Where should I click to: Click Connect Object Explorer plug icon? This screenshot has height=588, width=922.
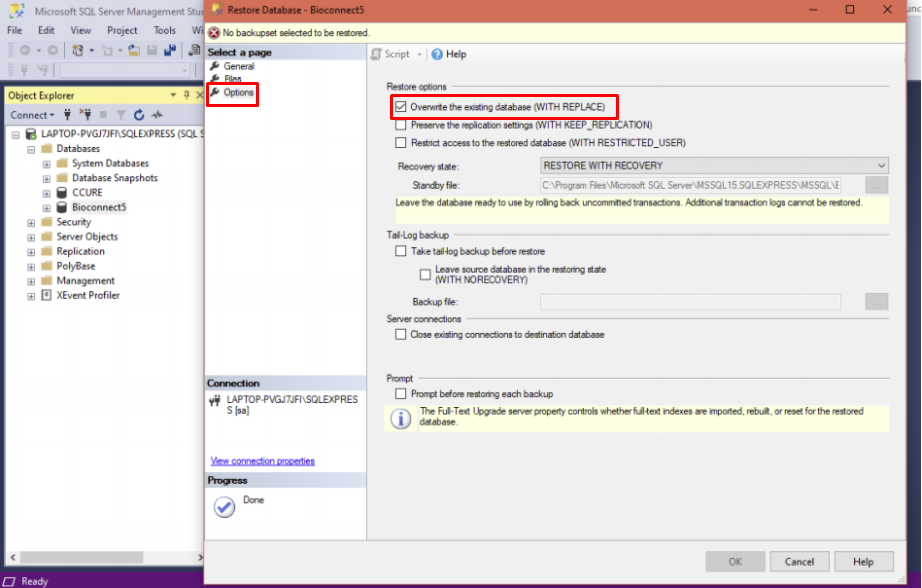click(x=68, y=115)
